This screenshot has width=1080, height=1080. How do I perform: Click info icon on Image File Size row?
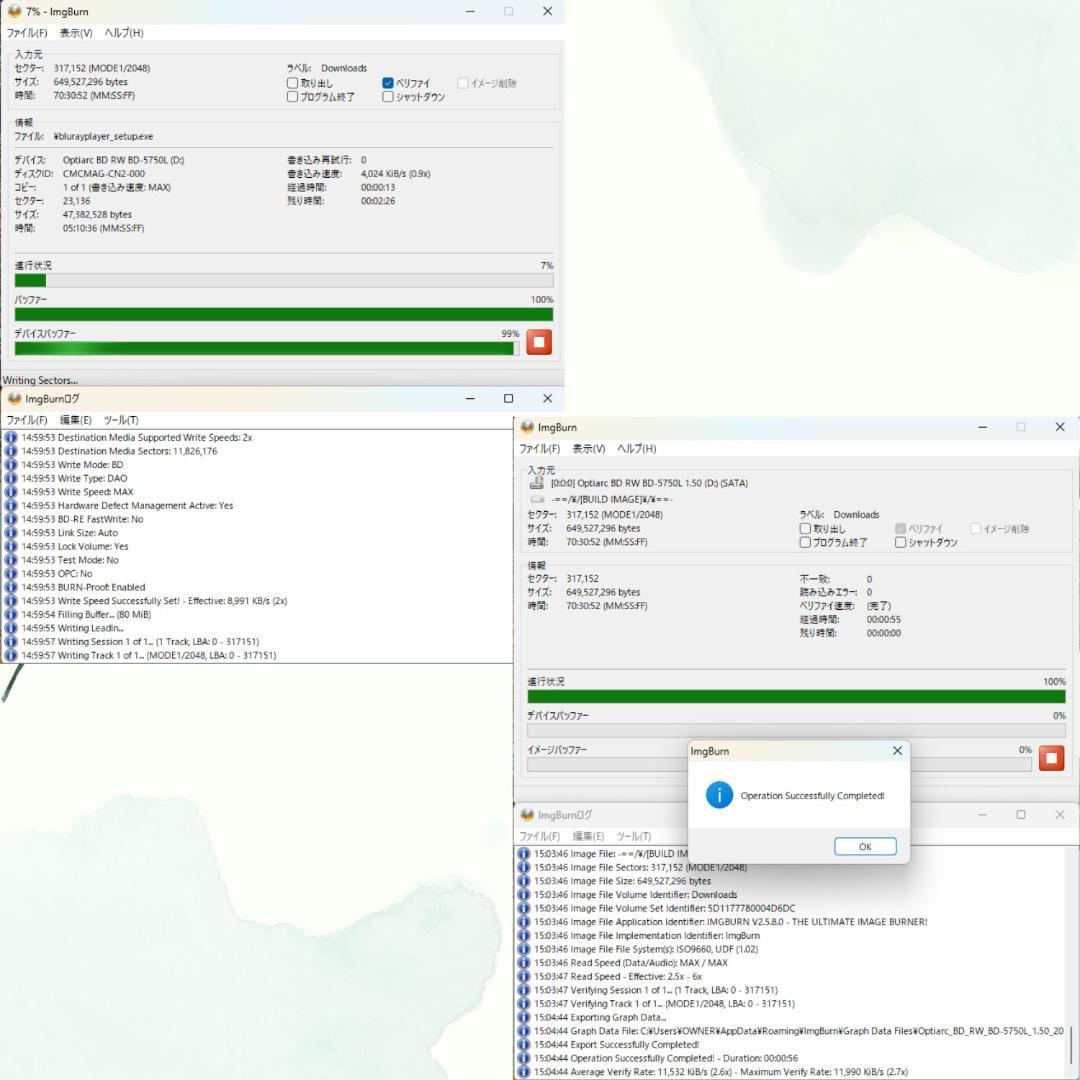[x=523, y=881]
